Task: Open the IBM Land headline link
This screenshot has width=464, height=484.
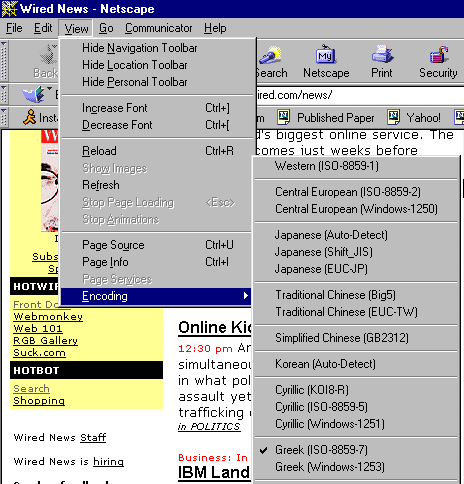Action: click(x=214, y=473)
